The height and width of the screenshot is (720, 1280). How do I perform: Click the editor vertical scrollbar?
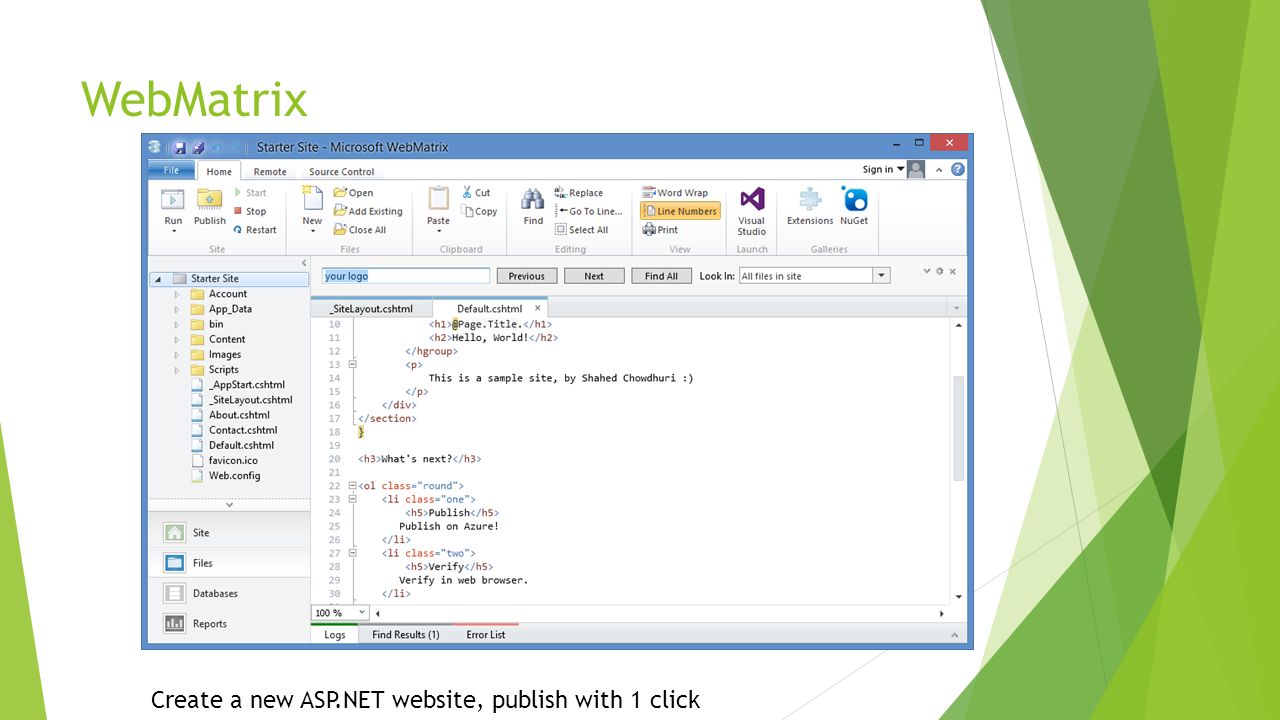(x=959, y=429)
